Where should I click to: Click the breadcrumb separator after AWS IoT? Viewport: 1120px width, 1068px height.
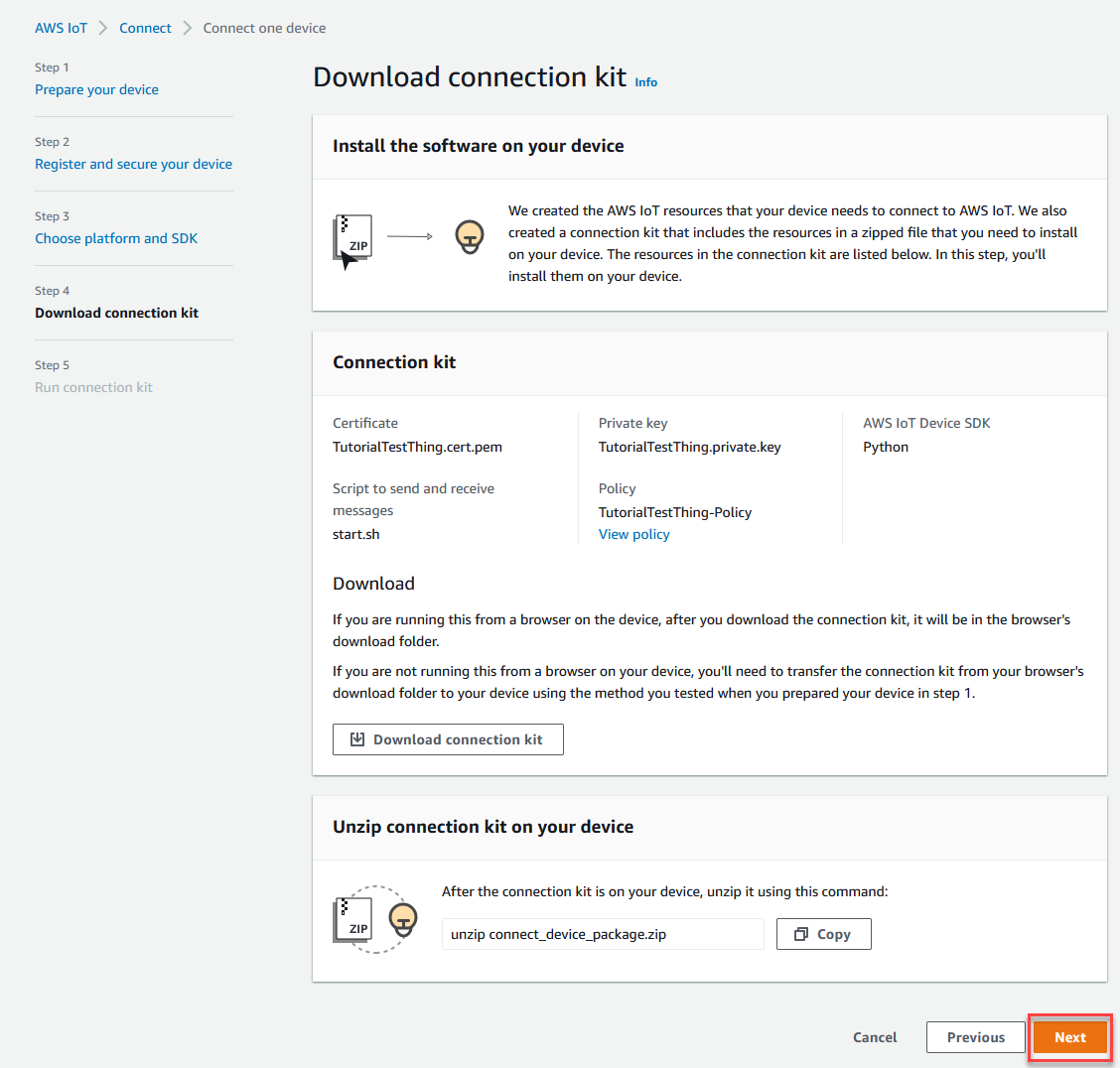tap(100, 28)
